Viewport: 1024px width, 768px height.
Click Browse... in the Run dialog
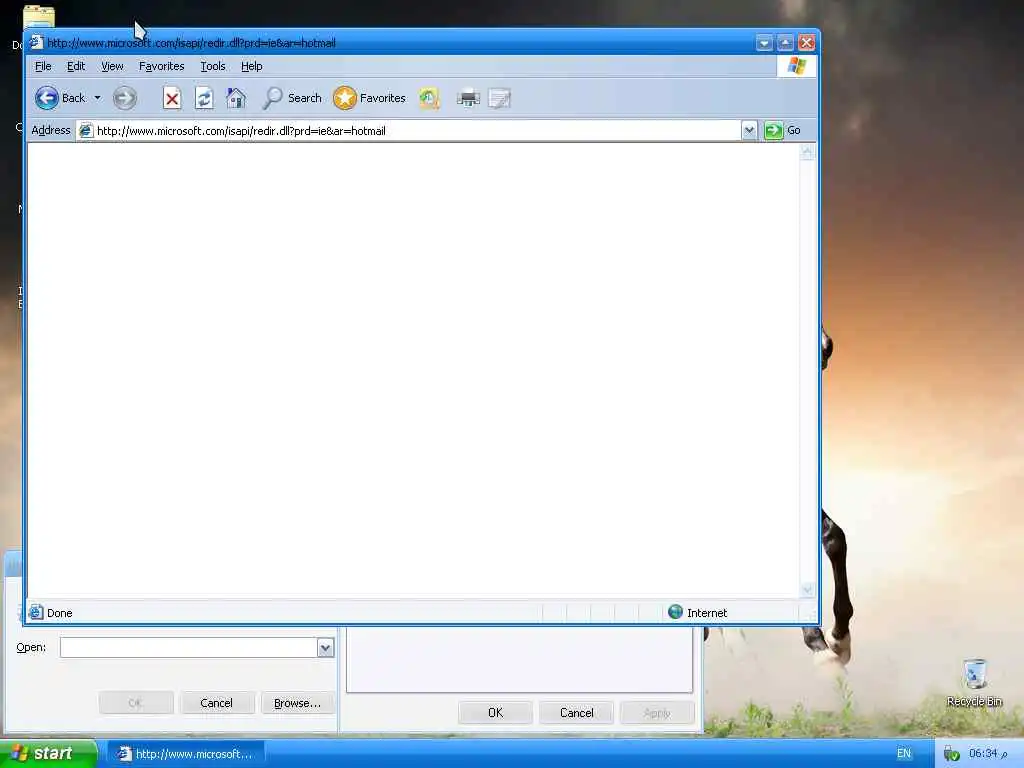click(297, 703)
